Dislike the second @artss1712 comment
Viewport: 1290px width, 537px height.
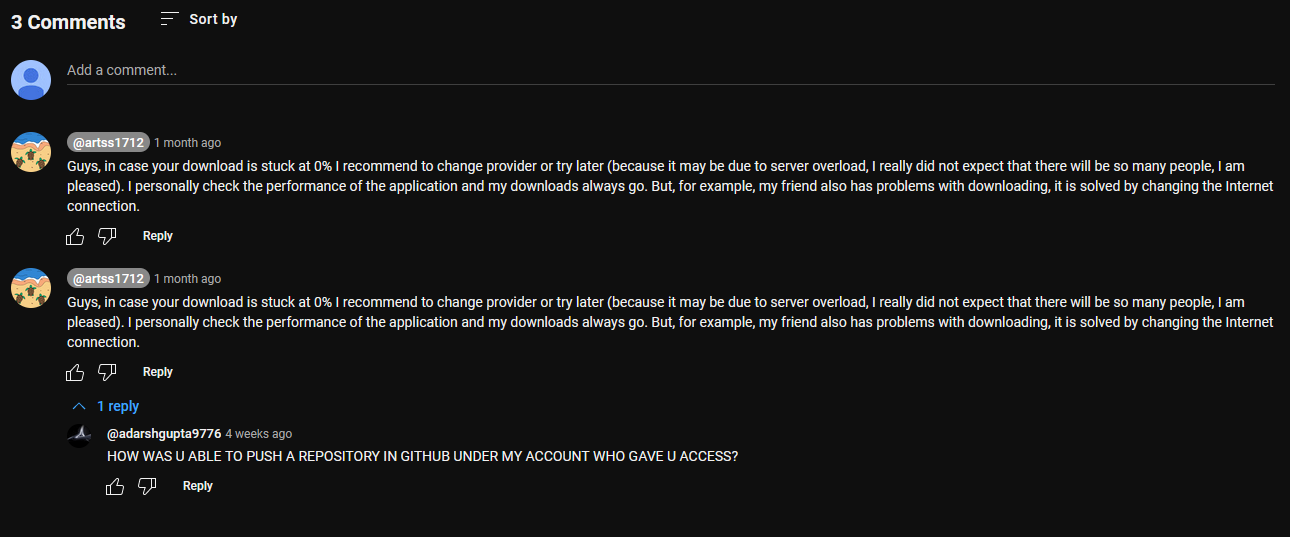pyautogui.click(x=107, y=372)
